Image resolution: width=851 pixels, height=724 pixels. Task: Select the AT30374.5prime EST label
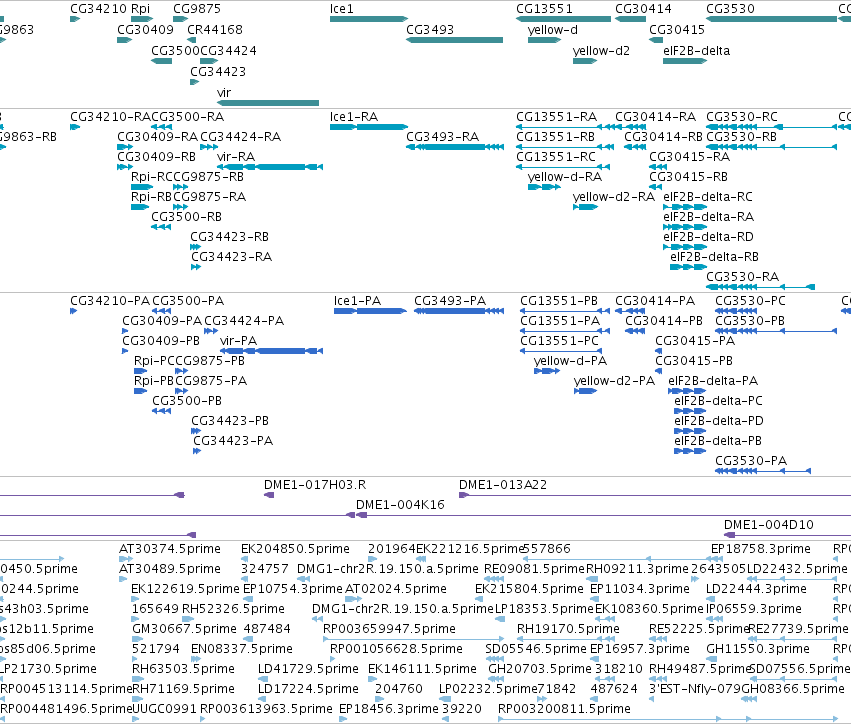click(x=169, y=549)
